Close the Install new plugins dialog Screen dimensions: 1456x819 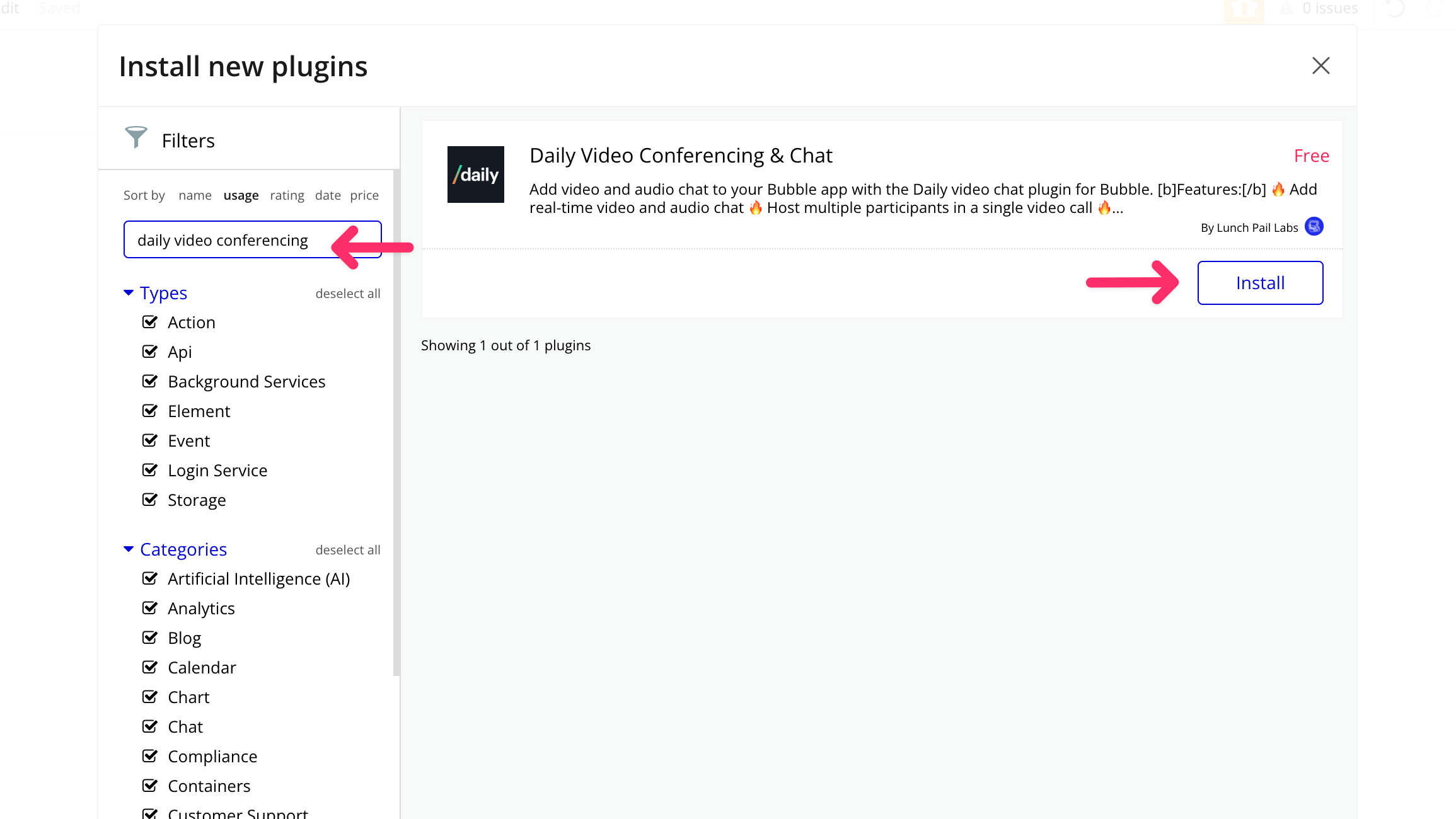coord(1320,66)
